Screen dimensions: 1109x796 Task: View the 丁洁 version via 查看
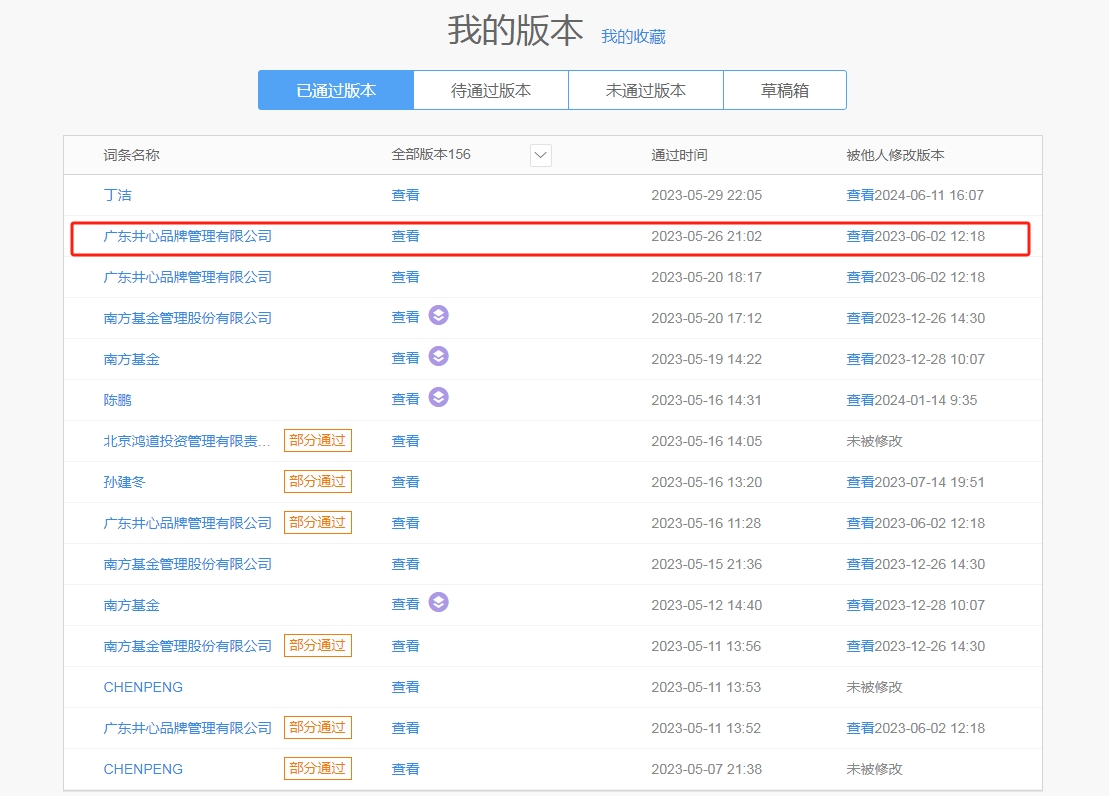point(405,195)
